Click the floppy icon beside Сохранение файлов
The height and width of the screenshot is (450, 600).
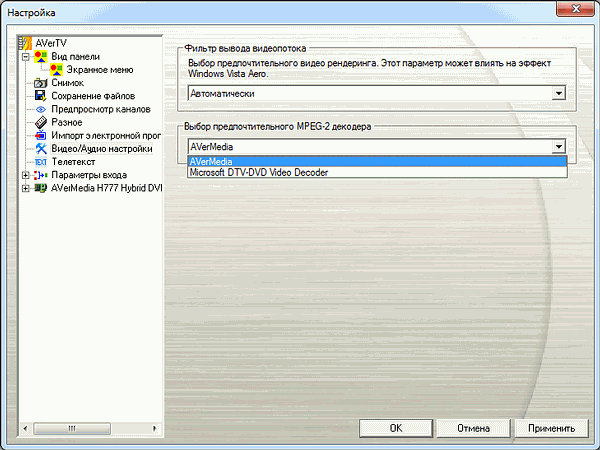pos(41,96)
